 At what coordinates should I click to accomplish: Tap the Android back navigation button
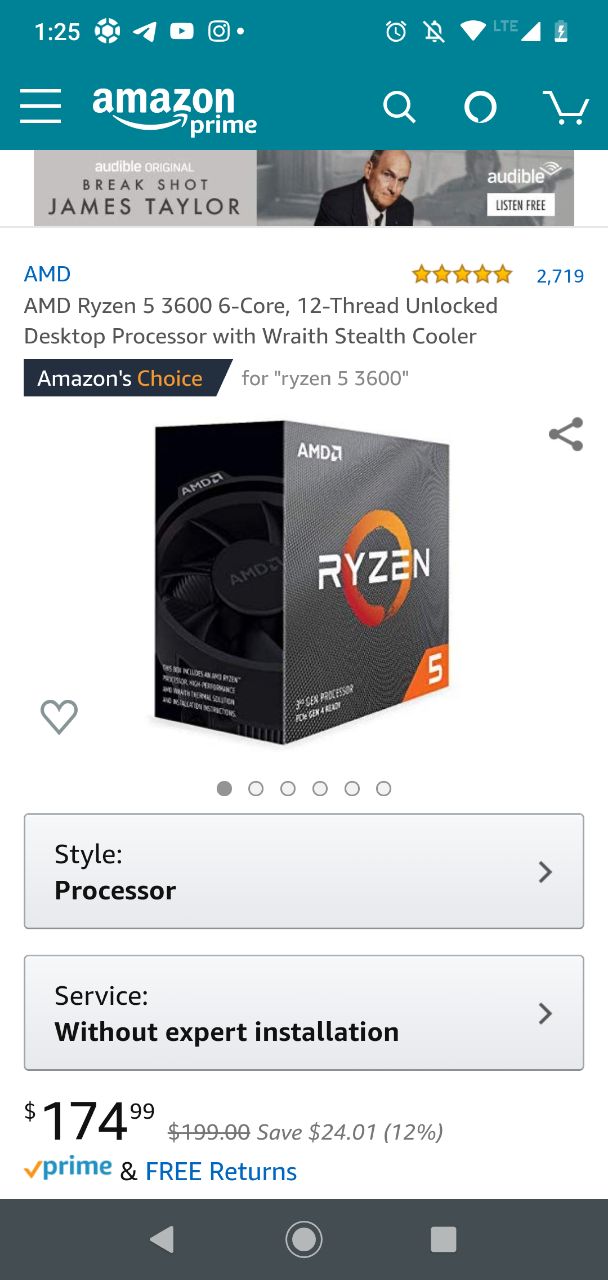pos(161,1240)
